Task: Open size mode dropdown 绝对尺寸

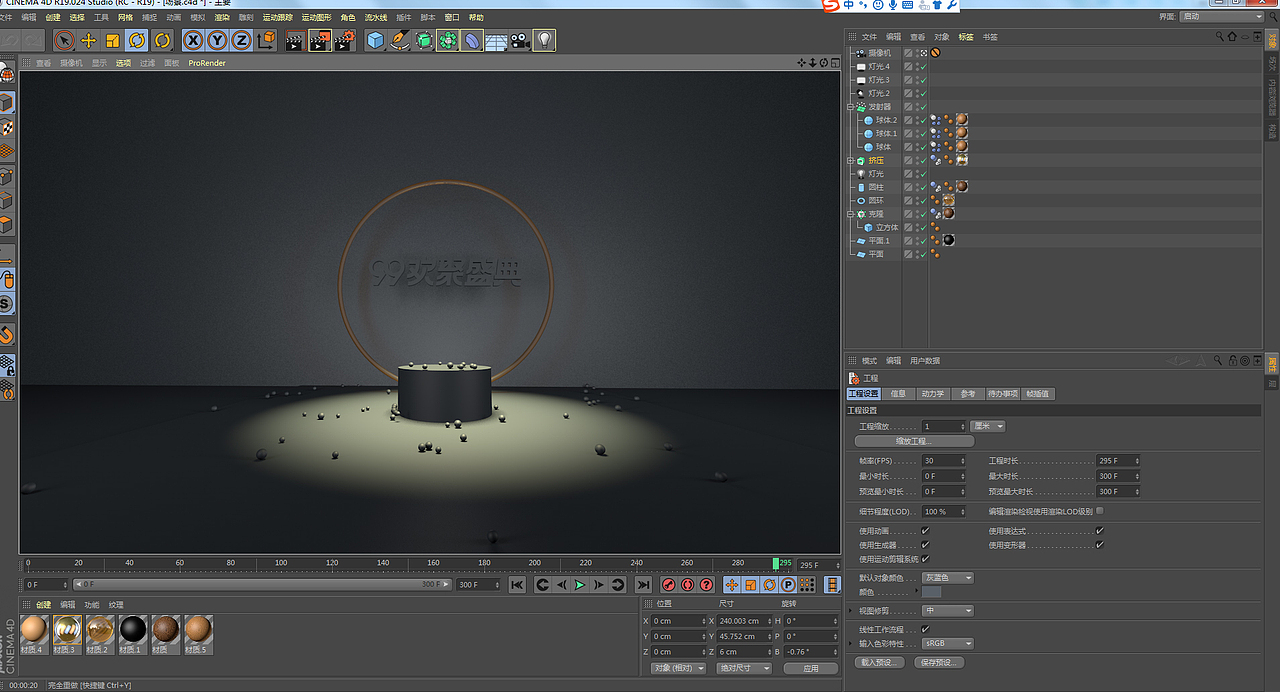Action: [744, 668]
